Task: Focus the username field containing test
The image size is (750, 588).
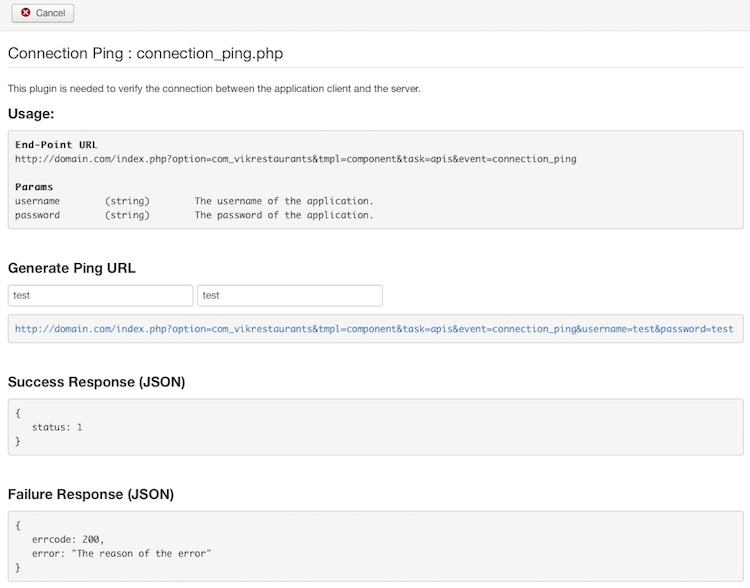Action: [100, 296]
